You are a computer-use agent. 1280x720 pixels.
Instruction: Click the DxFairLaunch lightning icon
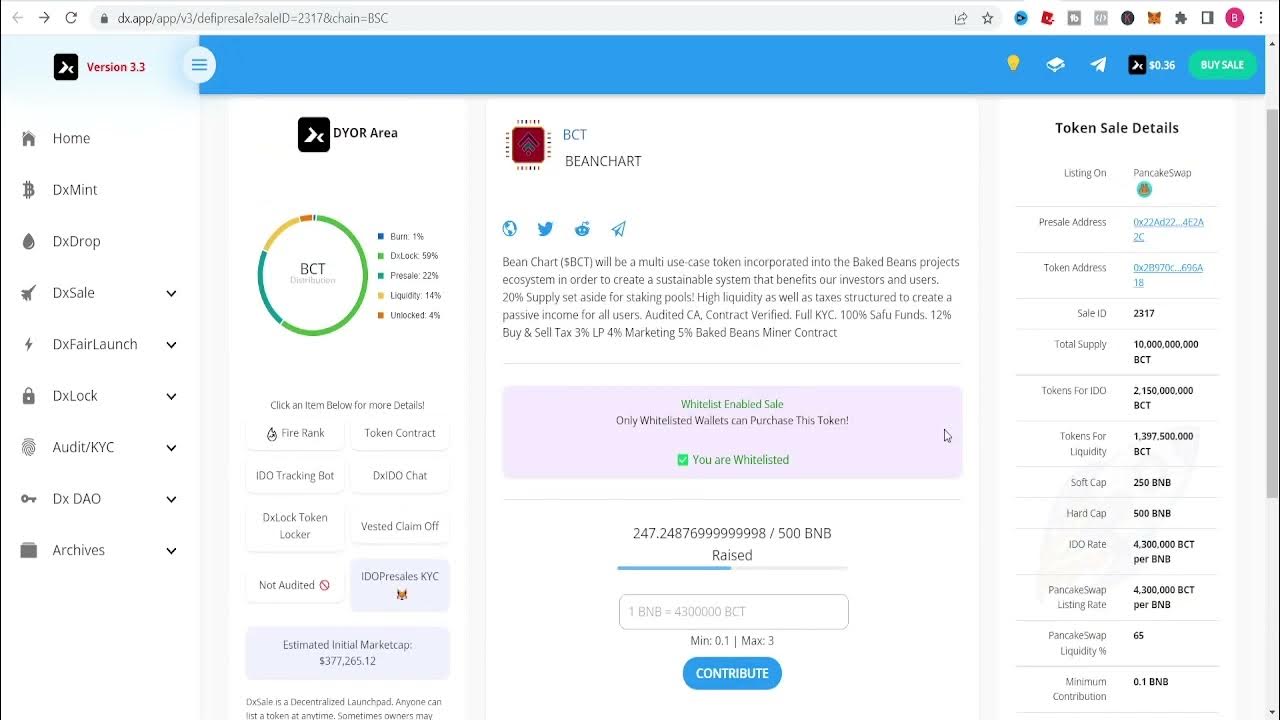(29, 344)
